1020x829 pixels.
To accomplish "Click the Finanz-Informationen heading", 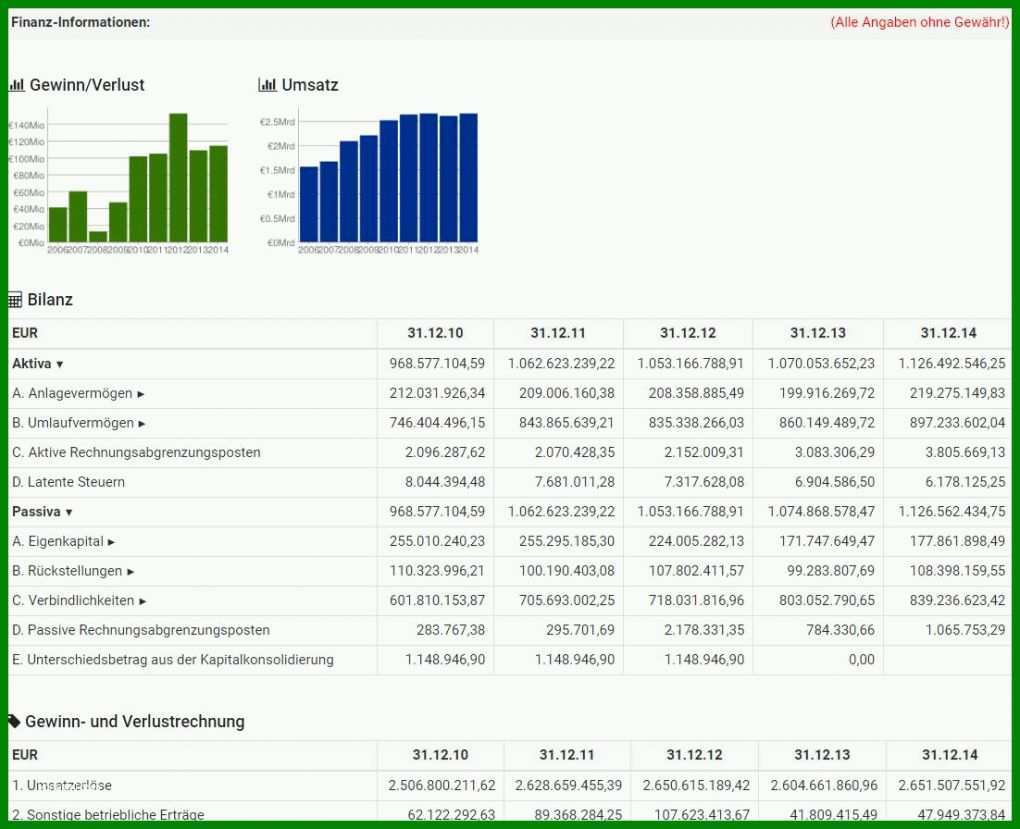I will (81, 22).
